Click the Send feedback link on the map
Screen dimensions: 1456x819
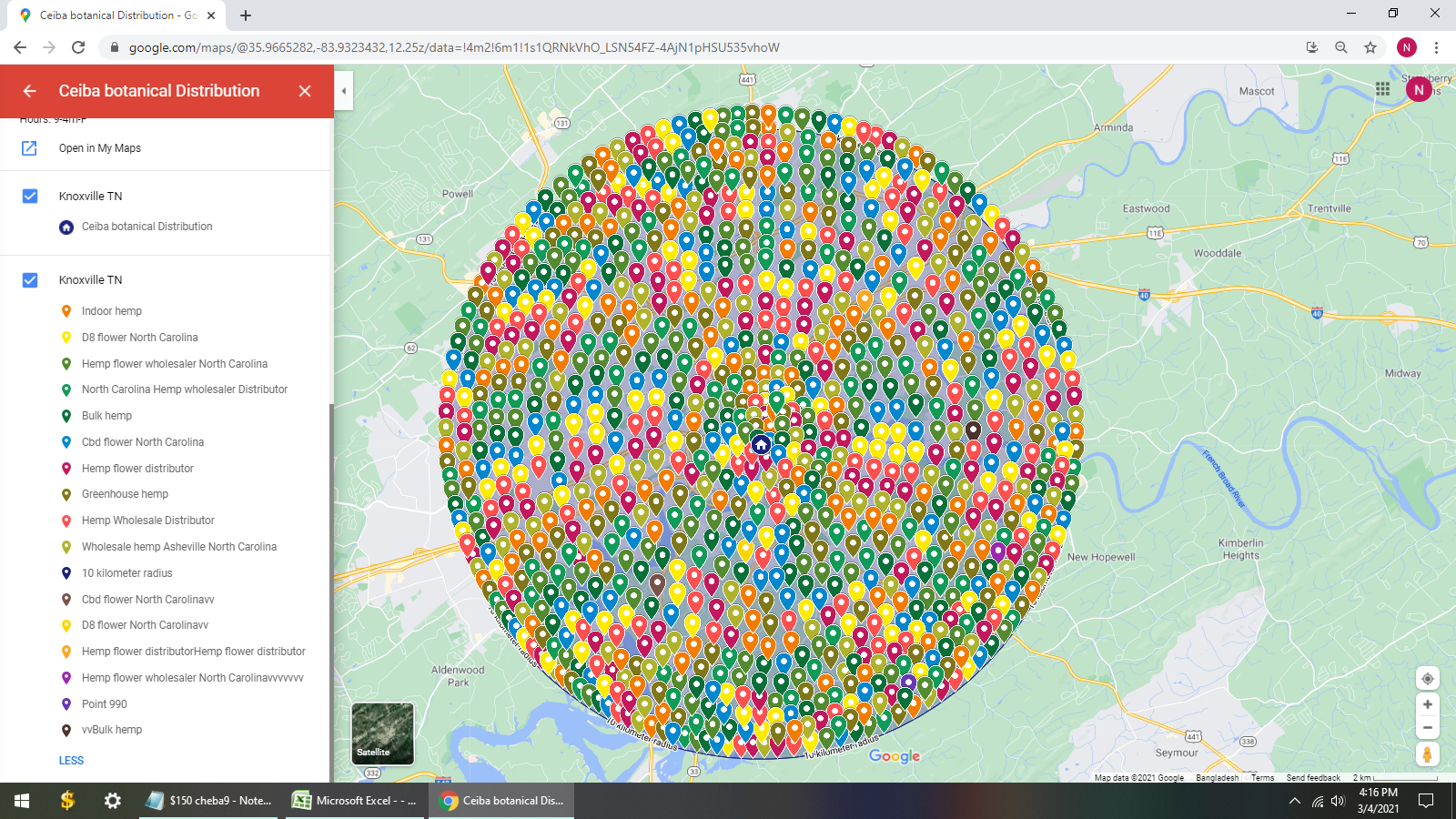(1312, 778)
